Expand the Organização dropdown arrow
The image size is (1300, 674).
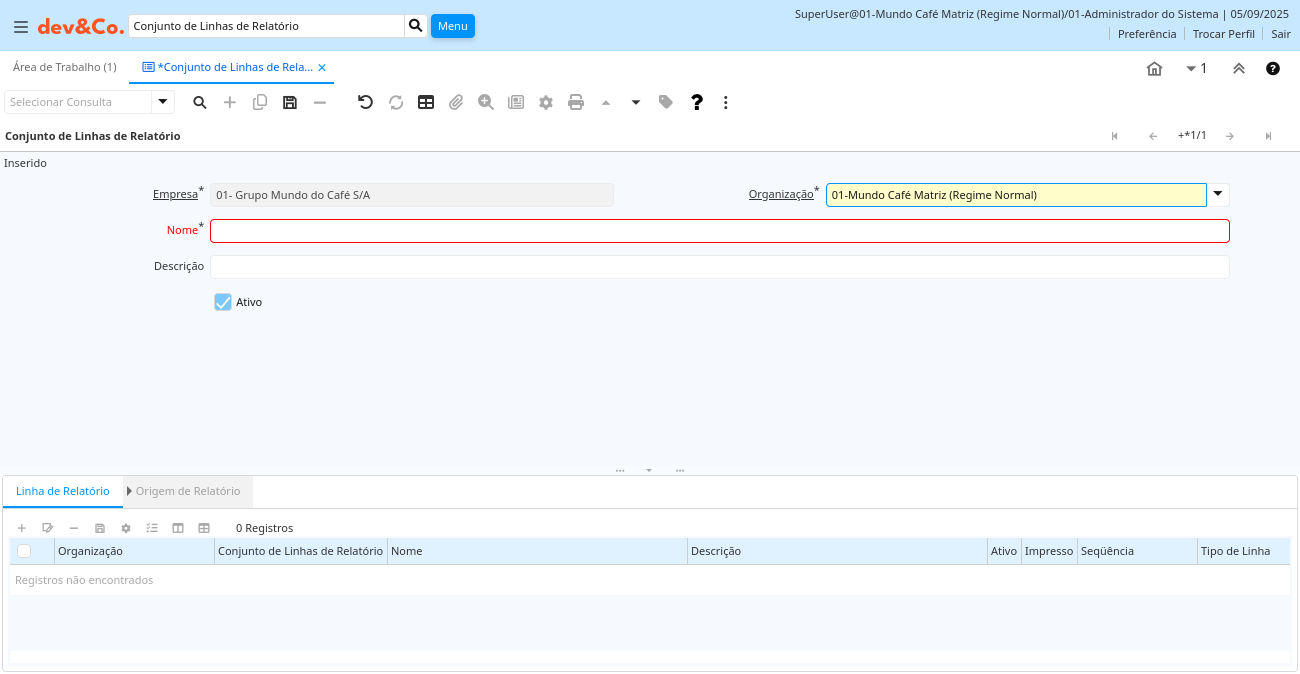click(1218, 194)
